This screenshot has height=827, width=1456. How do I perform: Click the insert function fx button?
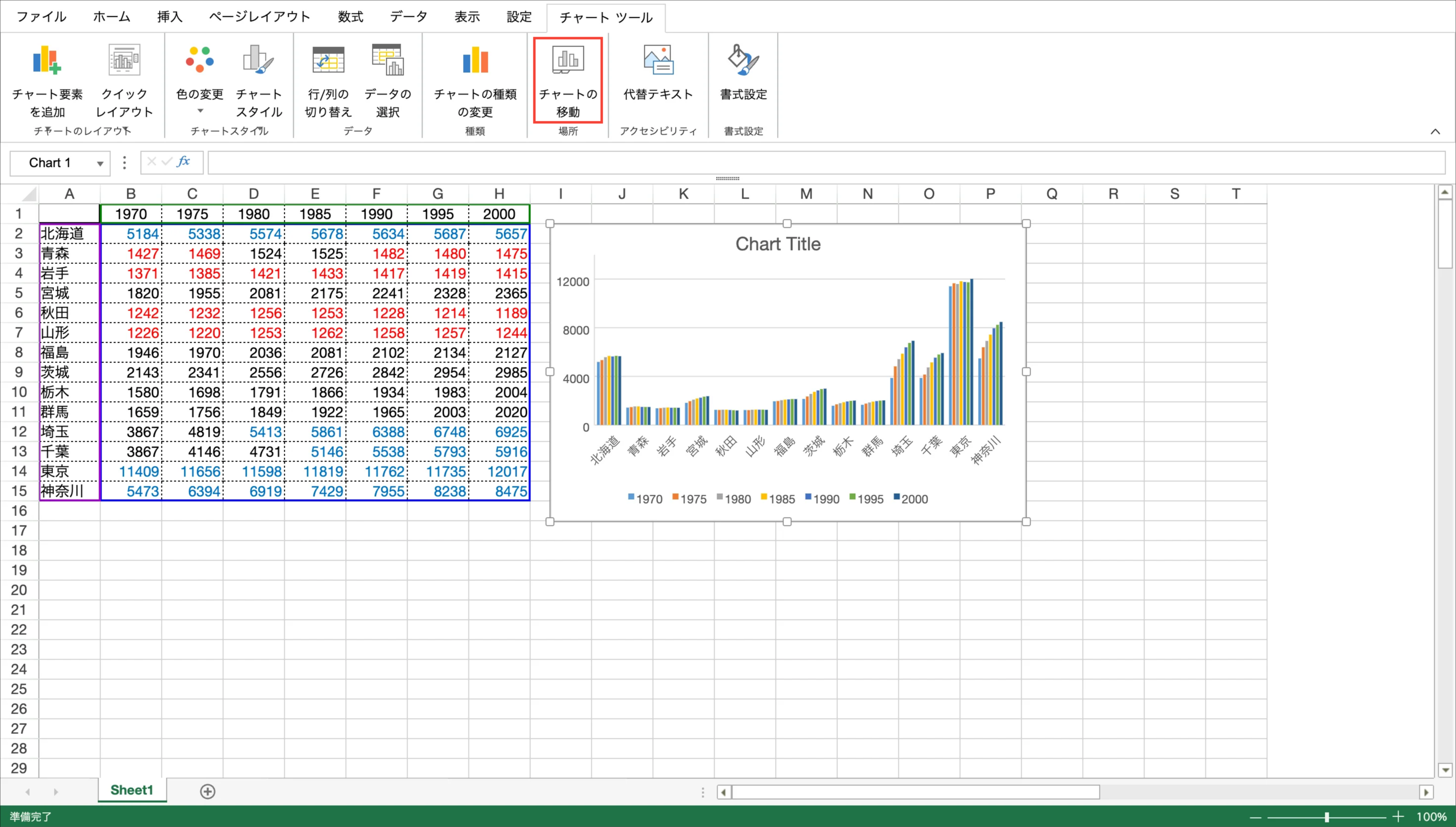(183, 162)
